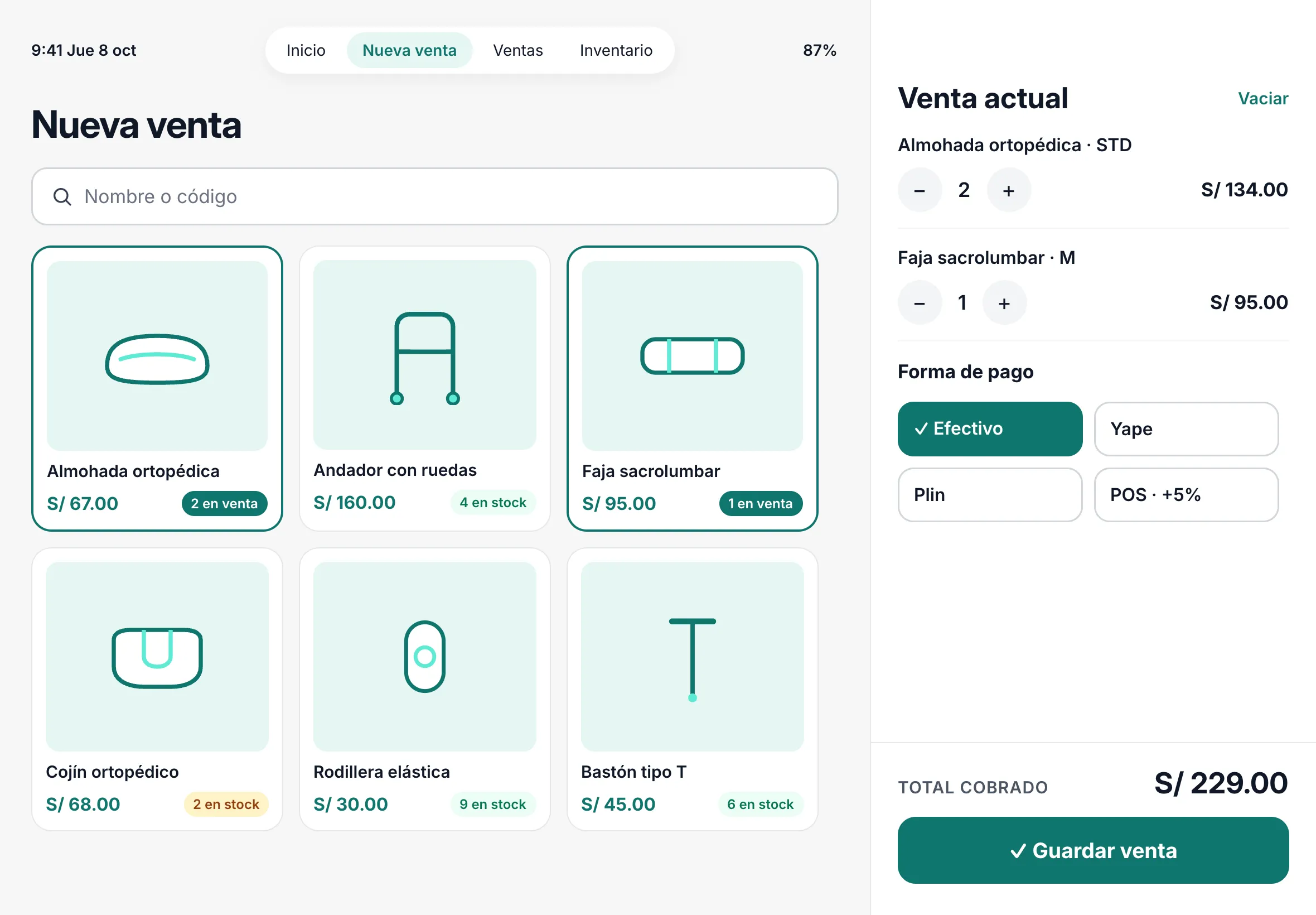The height and width of the screenshot is (915, 1316).
Task: Select the Faja sacrolumbar belt icon
Action: pos(692,355)
